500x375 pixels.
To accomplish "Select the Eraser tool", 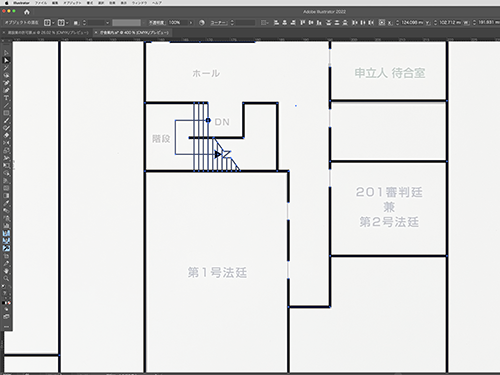I will [6, 135].
